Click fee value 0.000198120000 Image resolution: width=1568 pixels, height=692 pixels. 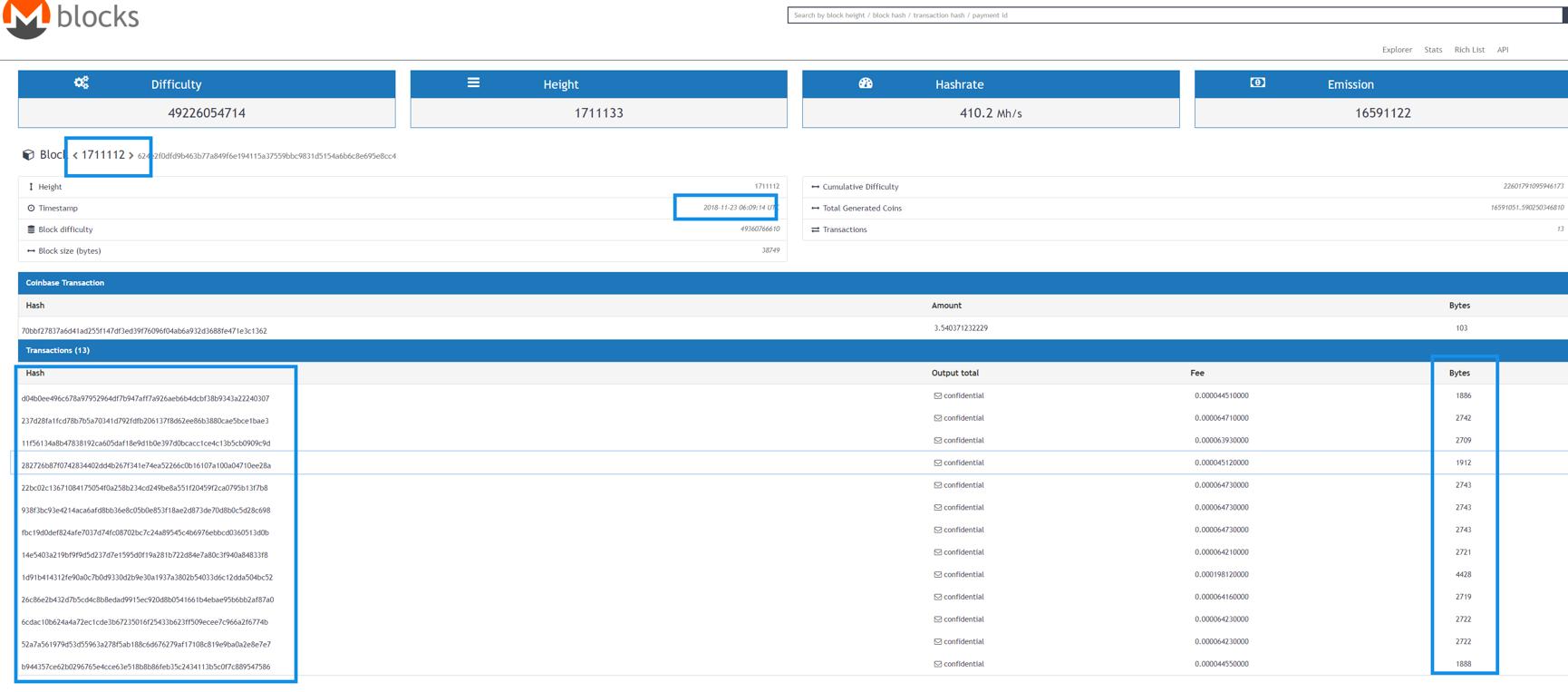coord(1221,575)
